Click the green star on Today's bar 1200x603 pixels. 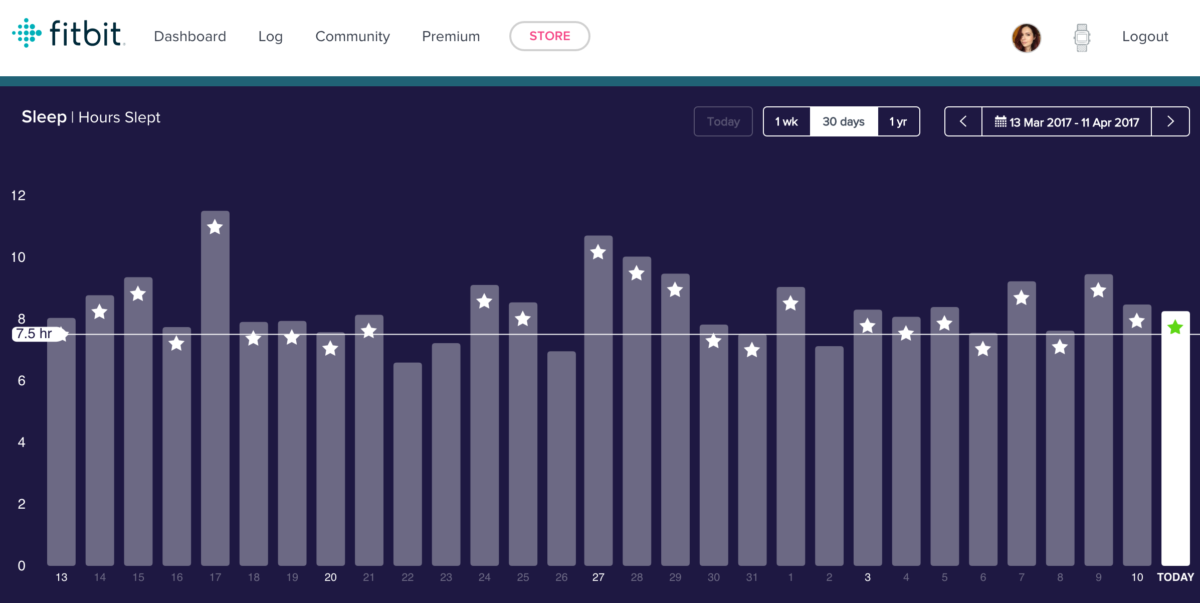1175,327
